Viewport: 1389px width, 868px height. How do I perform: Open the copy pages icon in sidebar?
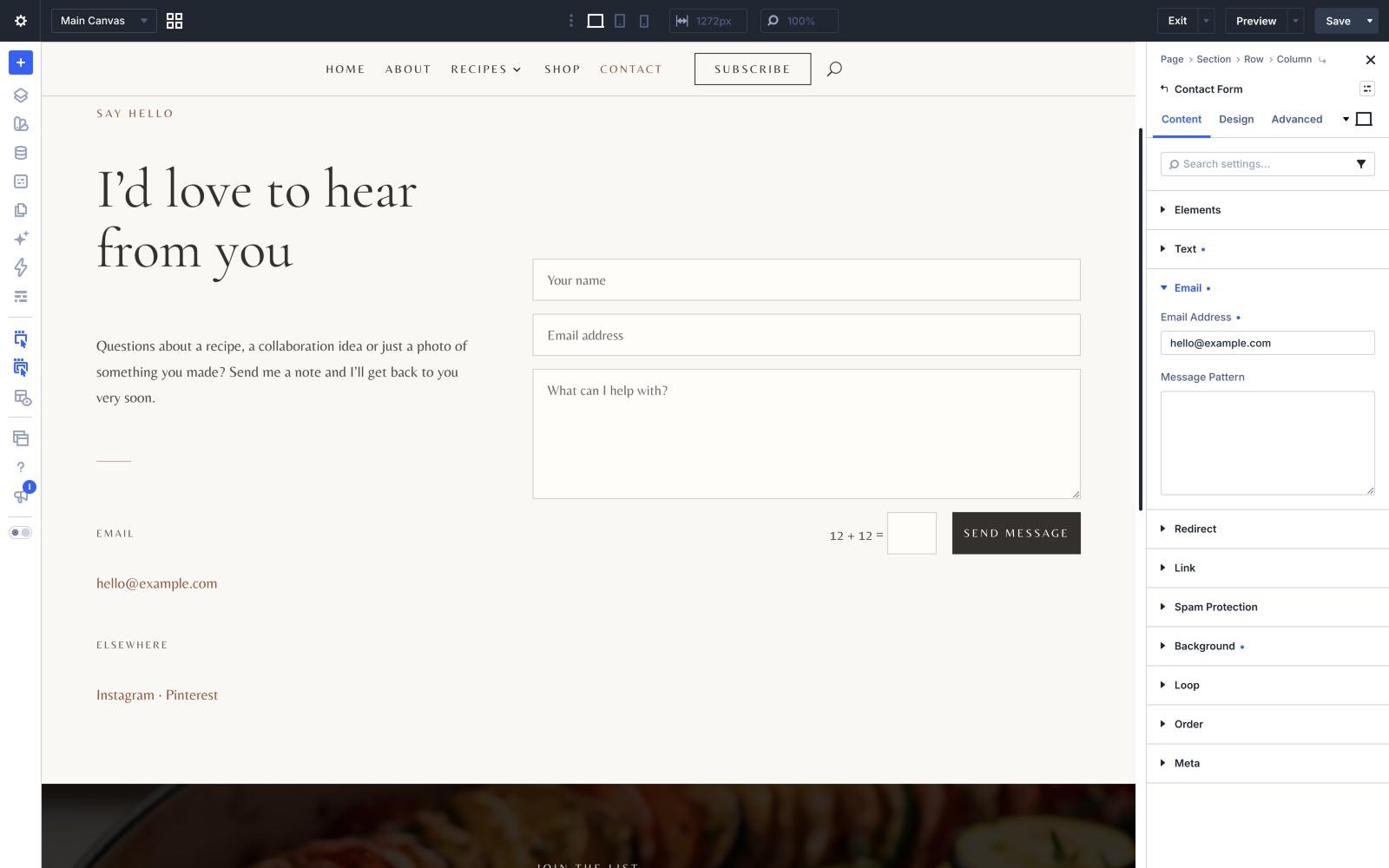point(21,210)
